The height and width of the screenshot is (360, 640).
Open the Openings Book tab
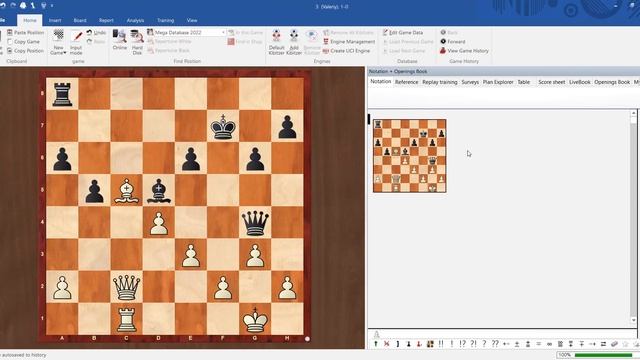[612, 82]
